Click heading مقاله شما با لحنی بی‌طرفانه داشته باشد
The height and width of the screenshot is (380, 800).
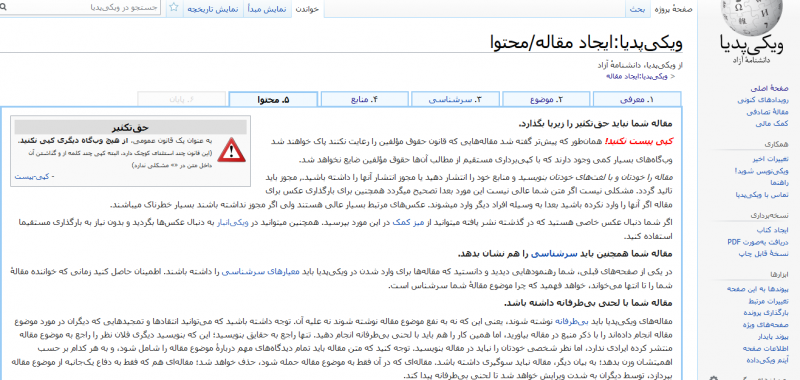pos(589,302)
